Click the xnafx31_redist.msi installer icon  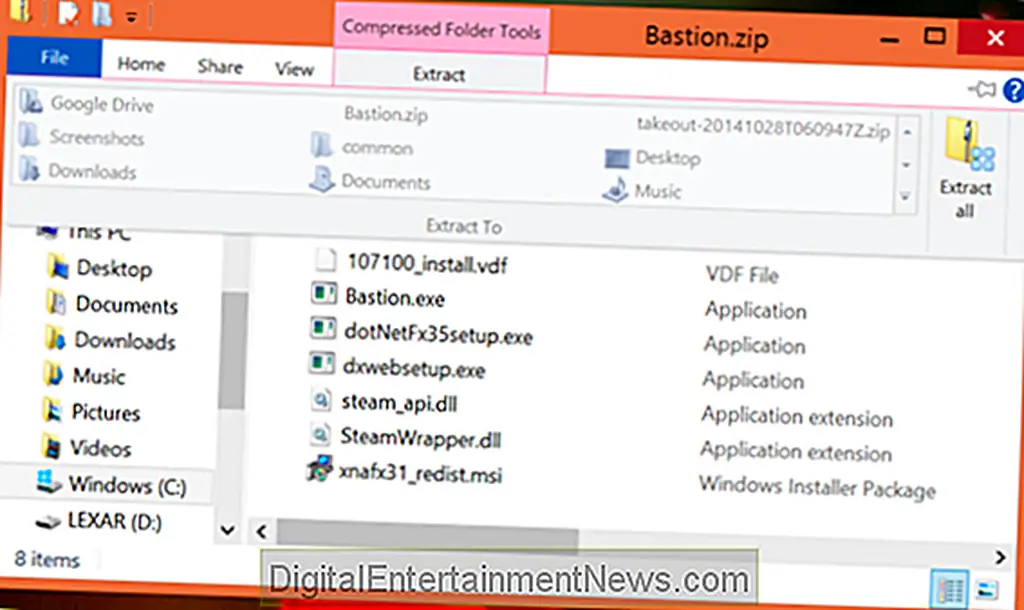pos(320,468)
